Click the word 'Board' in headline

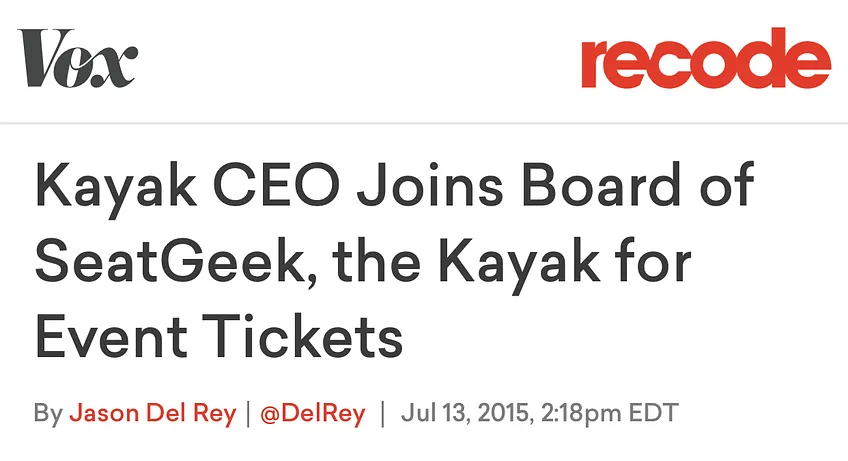[x=601, y=184]
